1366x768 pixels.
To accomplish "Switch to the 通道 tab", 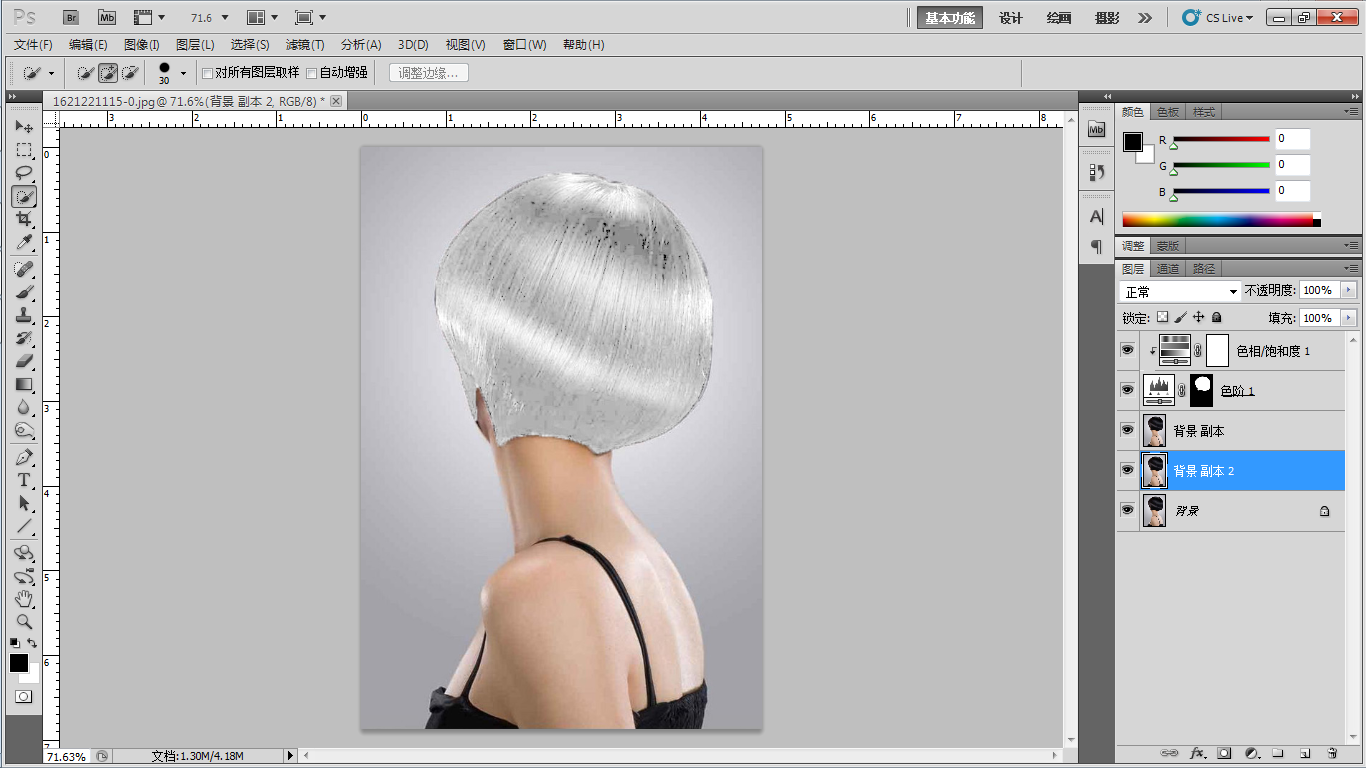I will click(x=1168, y=268).
